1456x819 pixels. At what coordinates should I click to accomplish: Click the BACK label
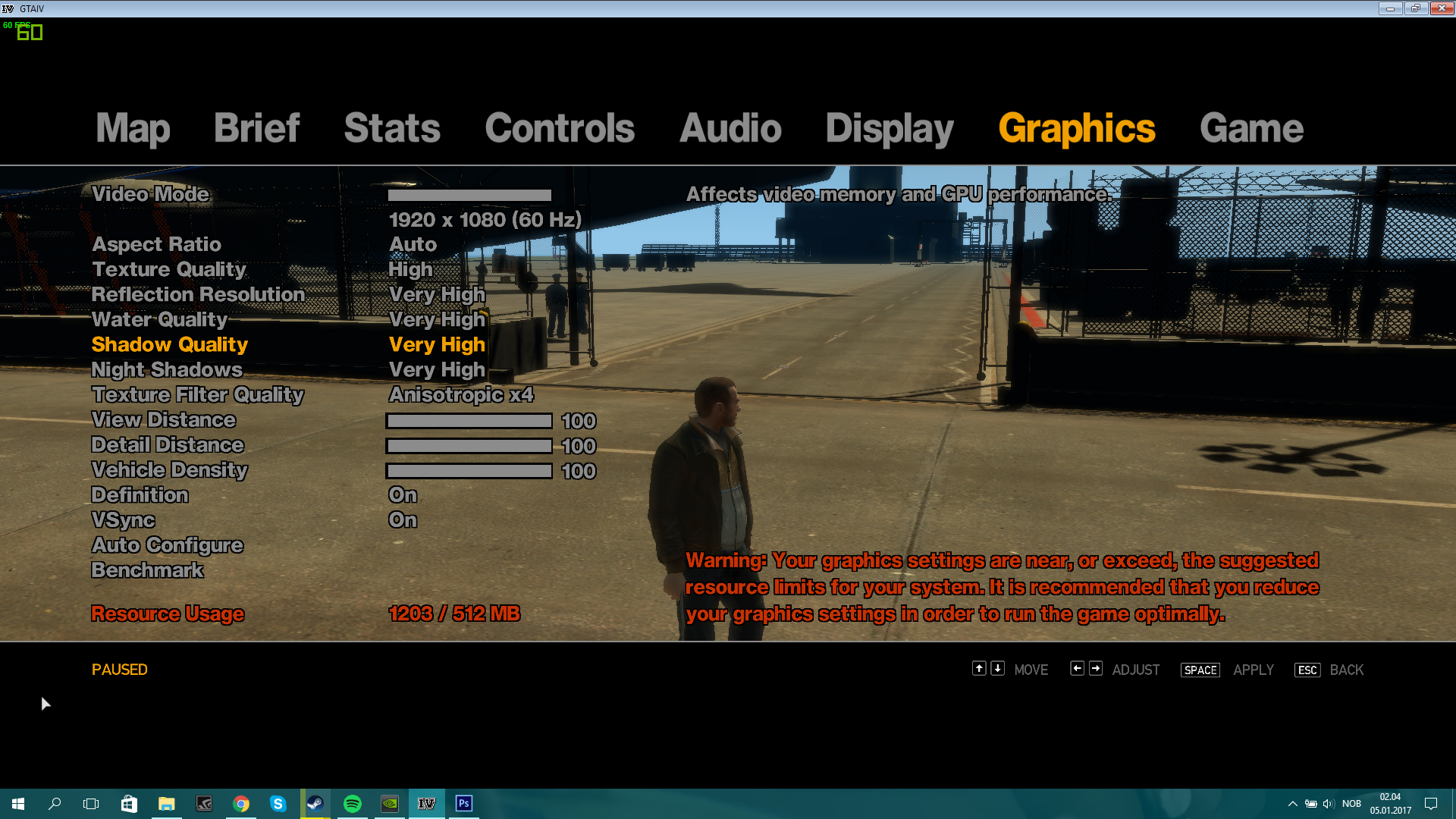pos(1347,670)
